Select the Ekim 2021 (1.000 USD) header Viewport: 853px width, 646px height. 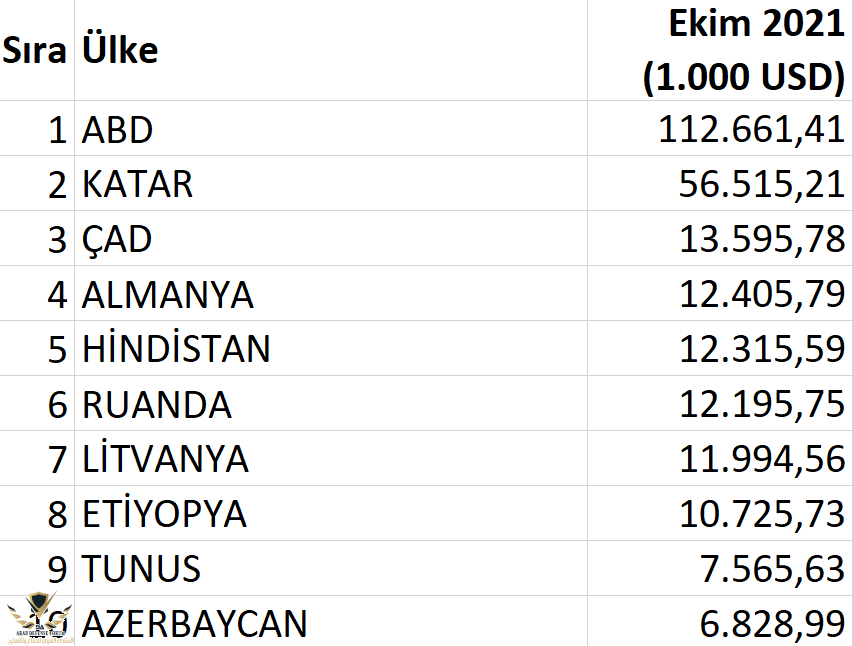point(720,50)
